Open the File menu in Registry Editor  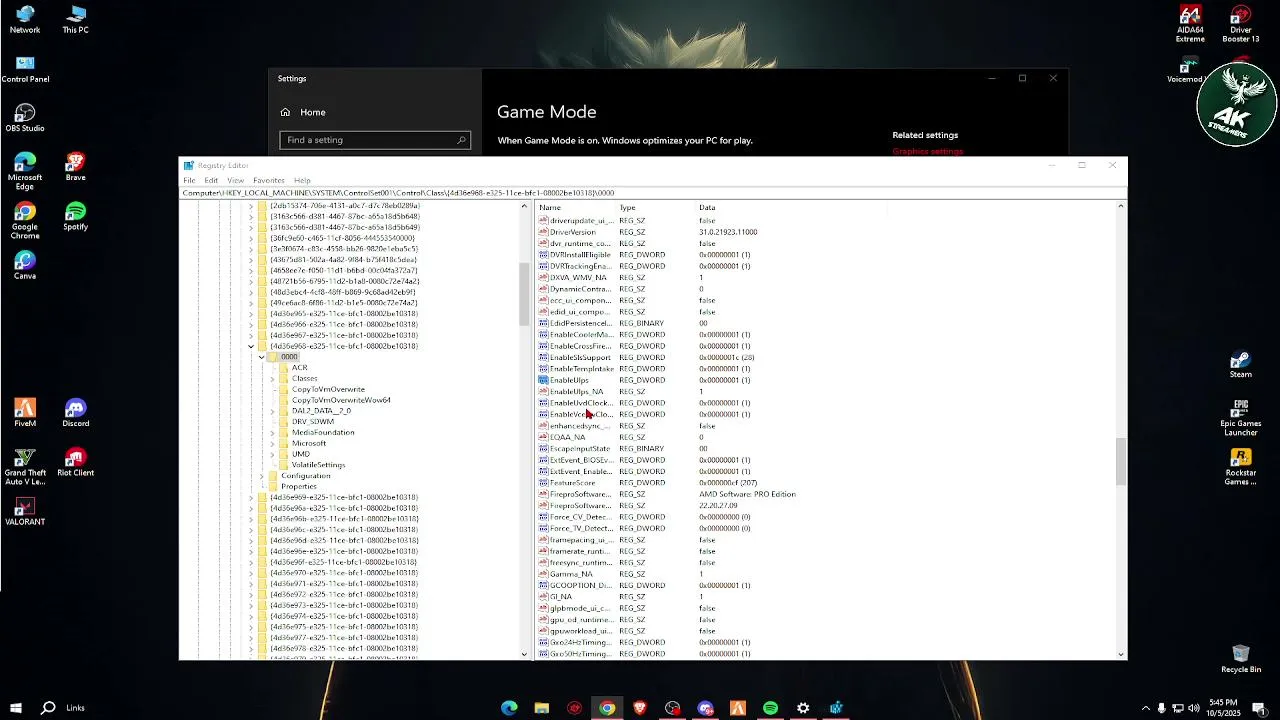tap(189, 180)
